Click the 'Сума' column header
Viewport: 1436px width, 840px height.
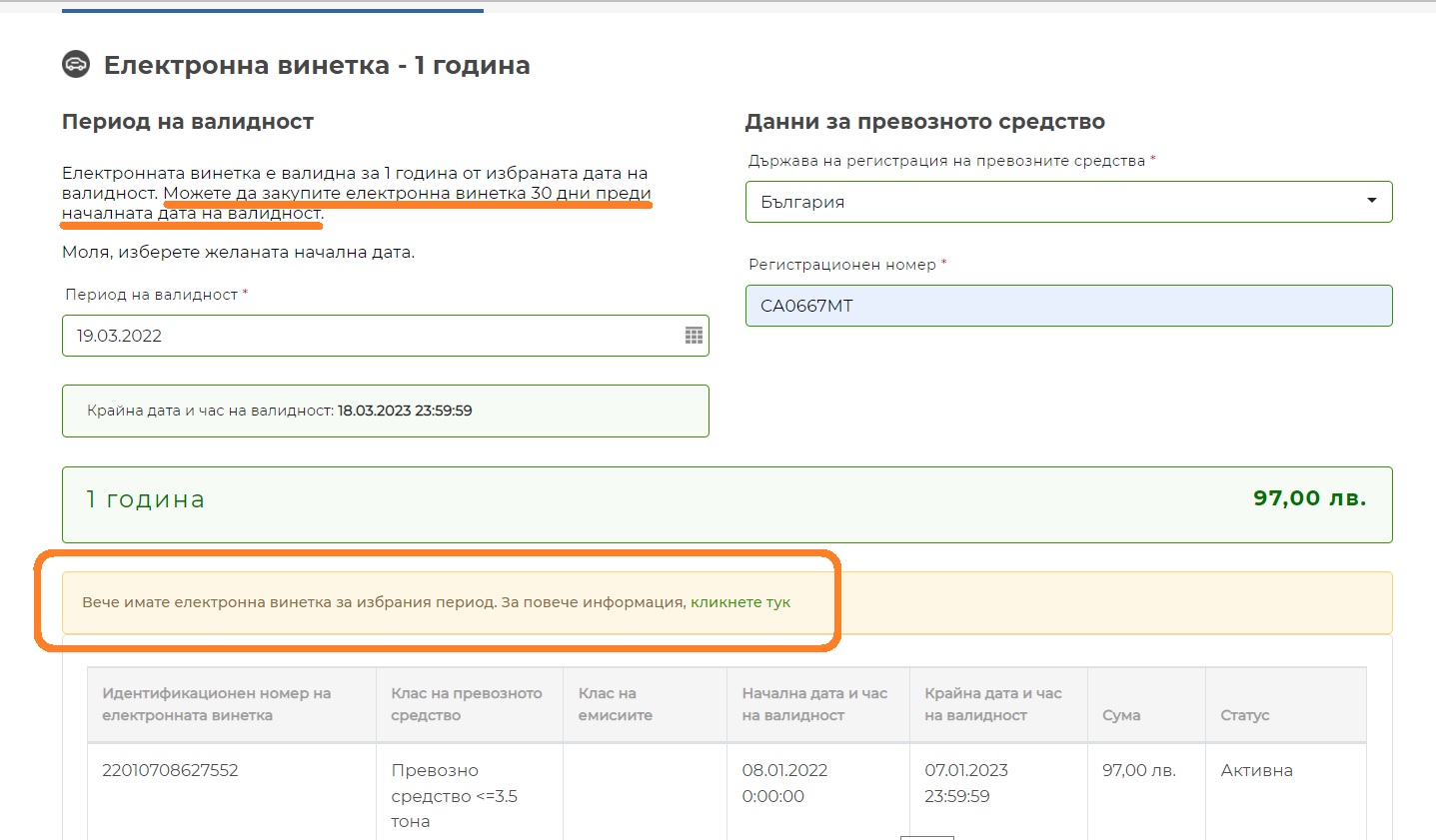click(1120, 715)
